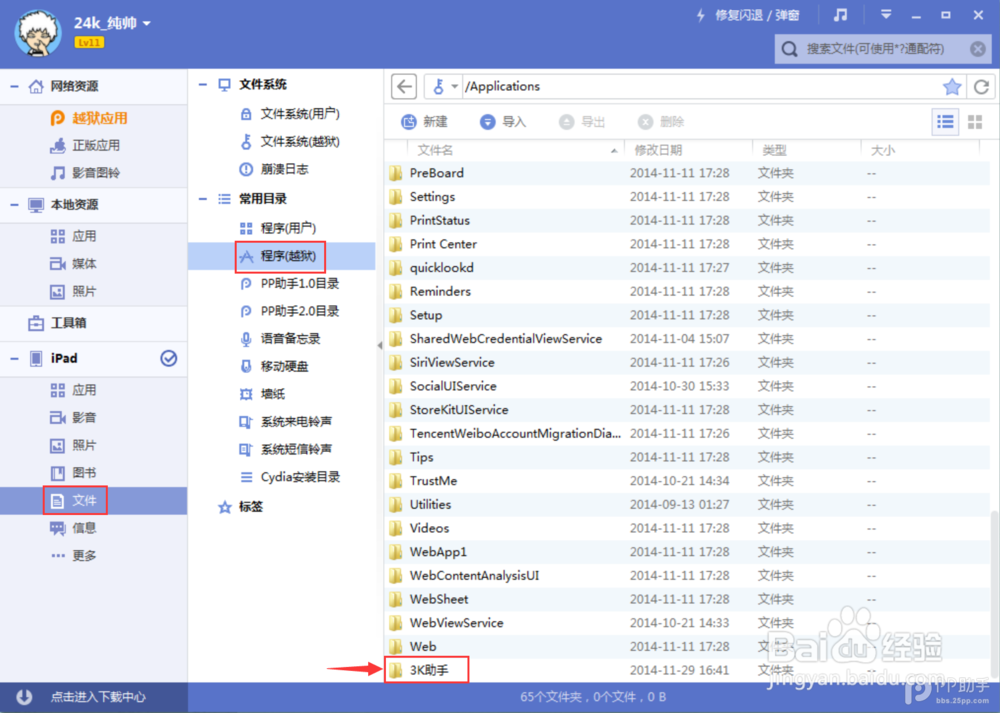Open 文件系统(越狱) jailbreak file system
The image size is (1000, 713).
tap(290, 142)
